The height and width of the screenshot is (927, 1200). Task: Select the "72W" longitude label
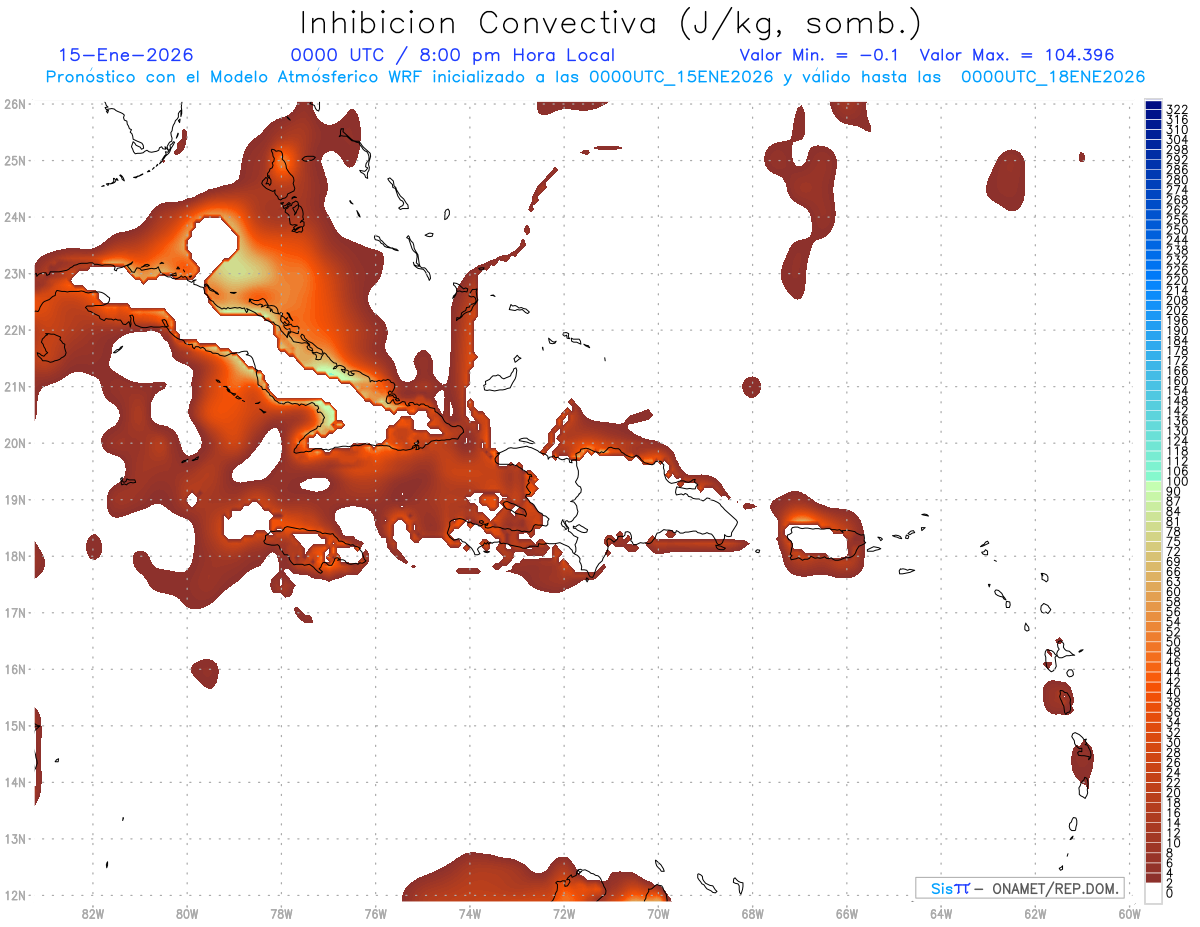pyautogui.click(x=564, y=914)
